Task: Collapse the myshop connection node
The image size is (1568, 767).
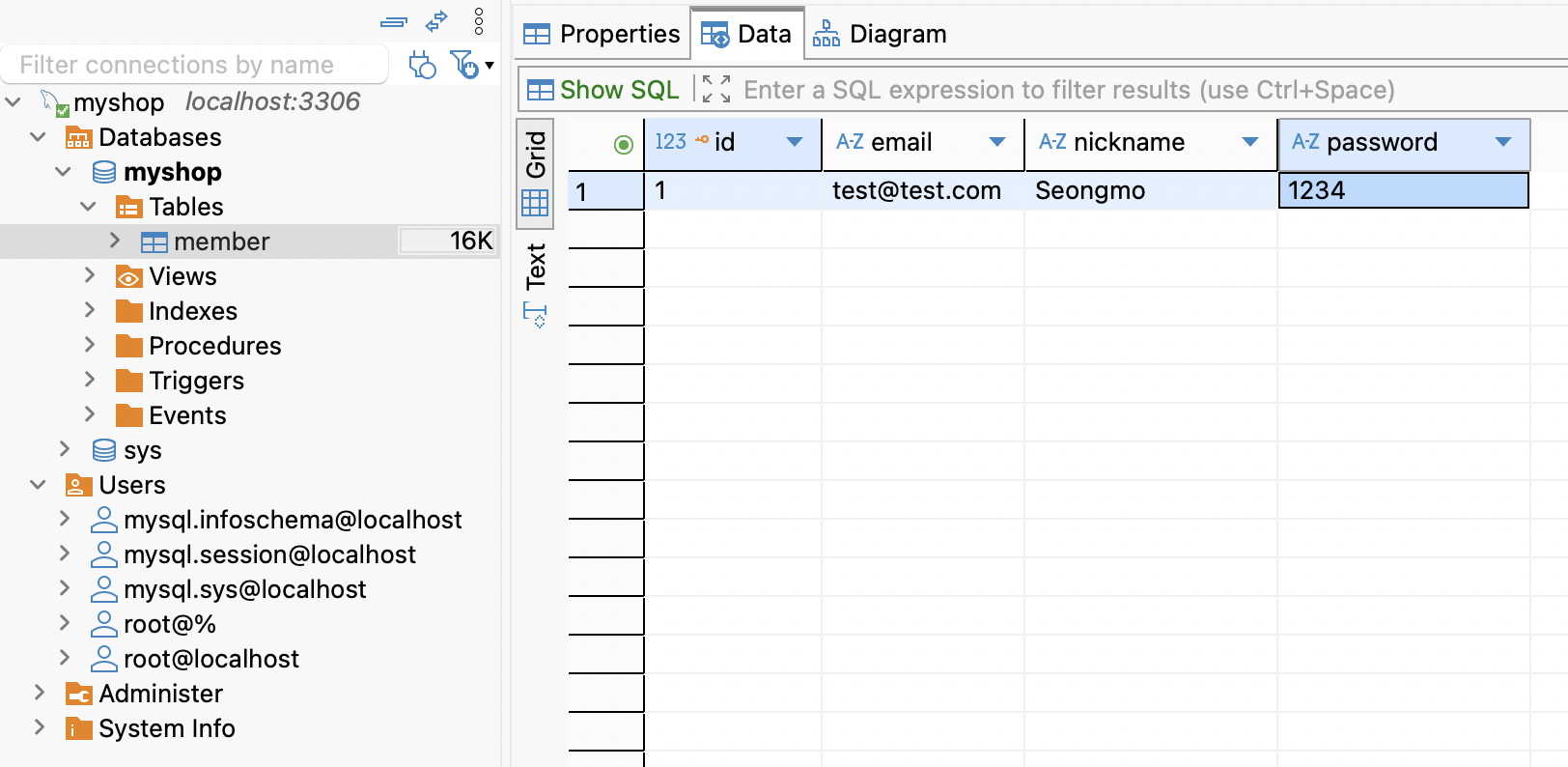Action: [14, 101]
